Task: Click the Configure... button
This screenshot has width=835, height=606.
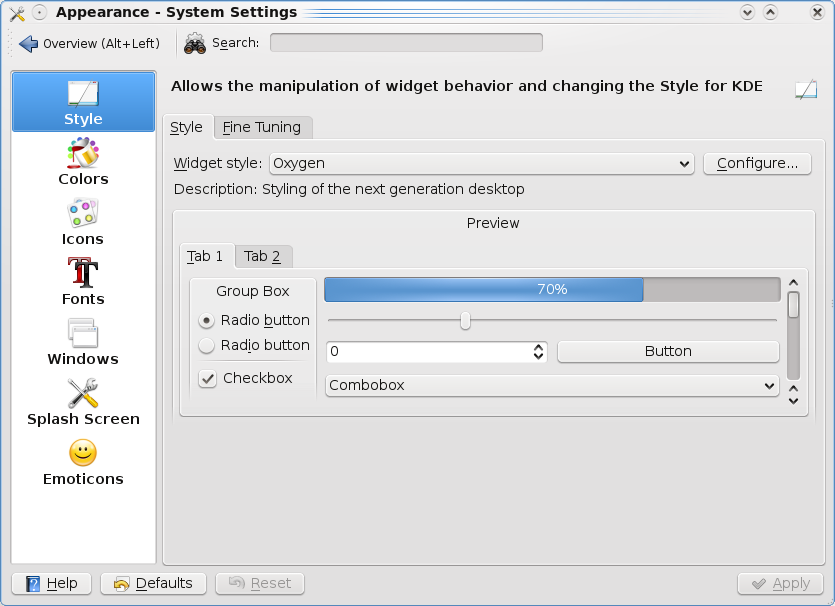Action: click(x=757, y=163)
